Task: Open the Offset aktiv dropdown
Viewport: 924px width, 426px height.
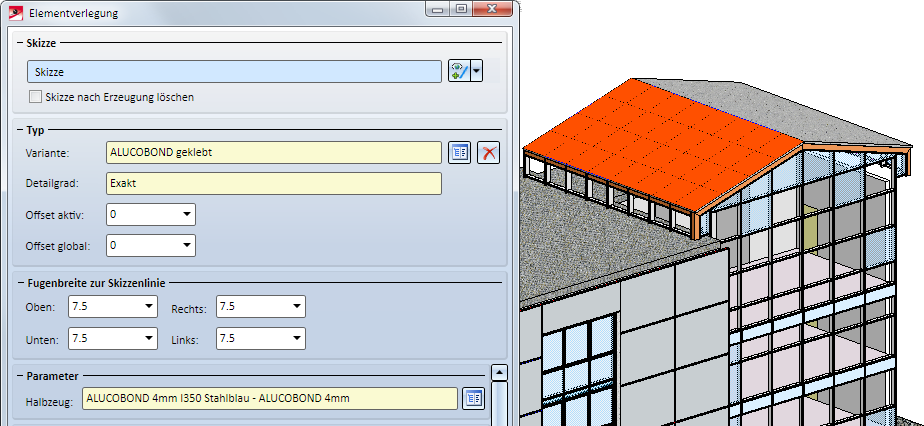Action: pos(187,214)
